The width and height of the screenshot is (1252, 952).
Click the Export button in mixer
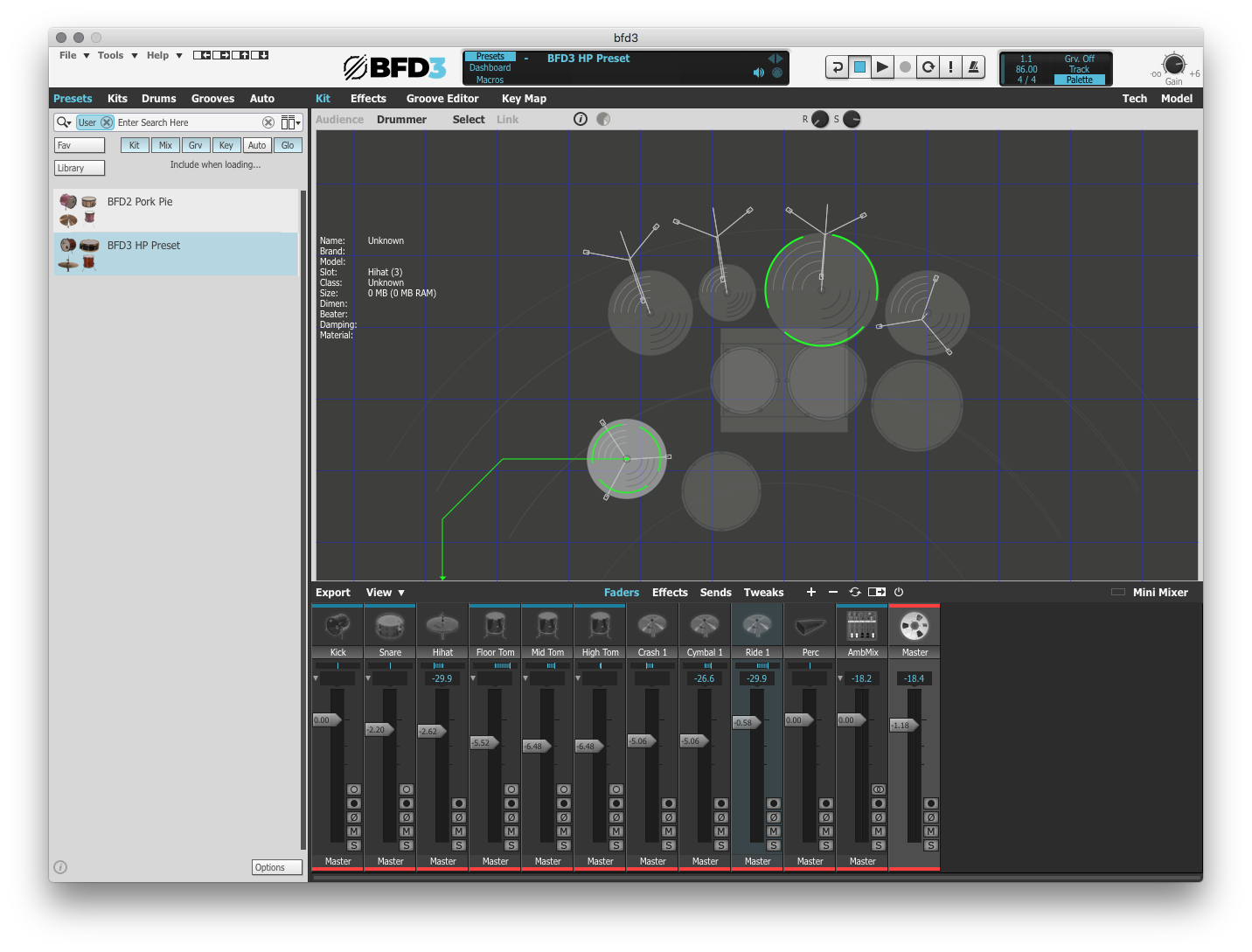click(332, 592)
